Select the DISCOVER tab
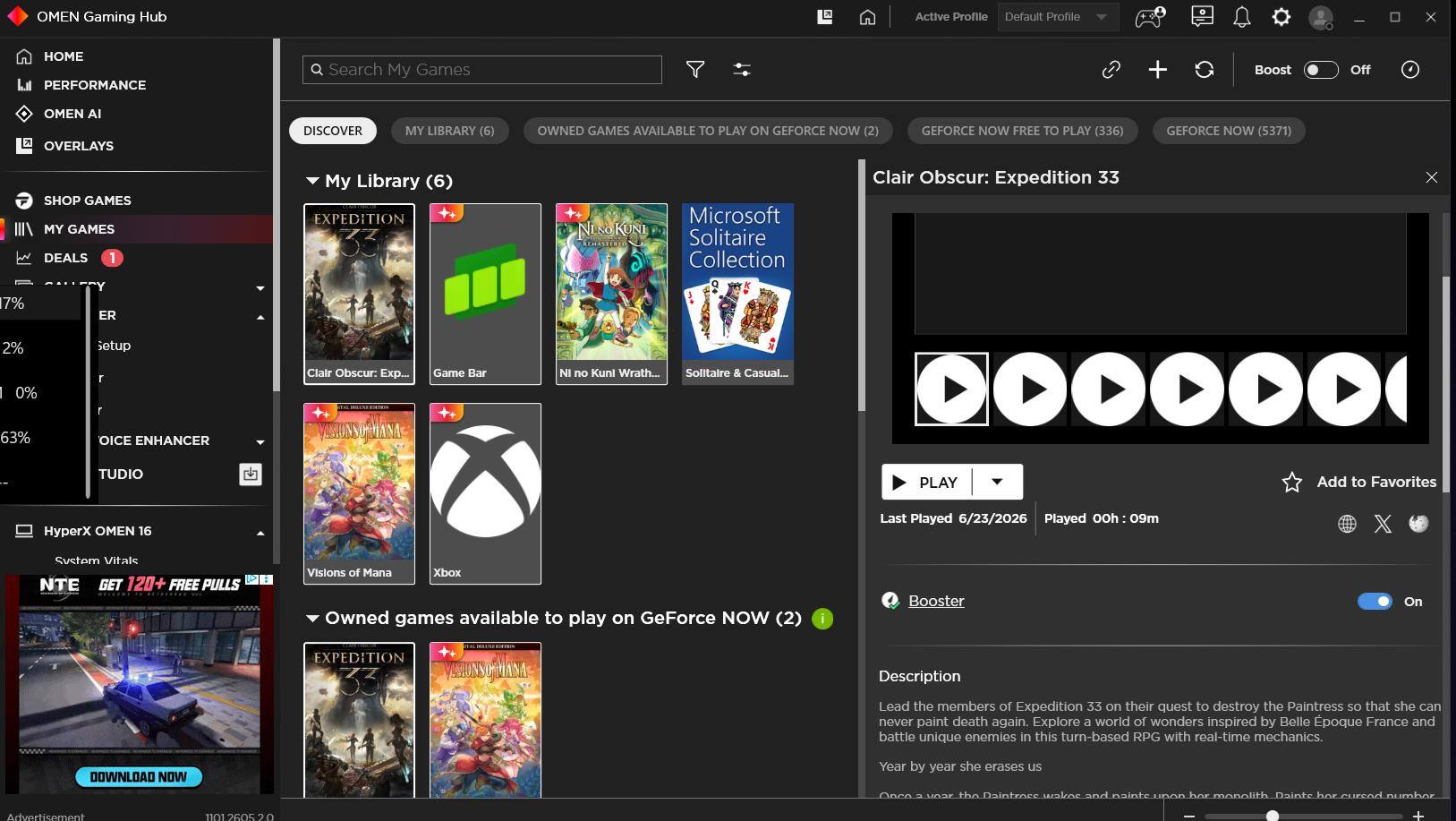This screenshot has width=1456, height=821. click(333, 131)
